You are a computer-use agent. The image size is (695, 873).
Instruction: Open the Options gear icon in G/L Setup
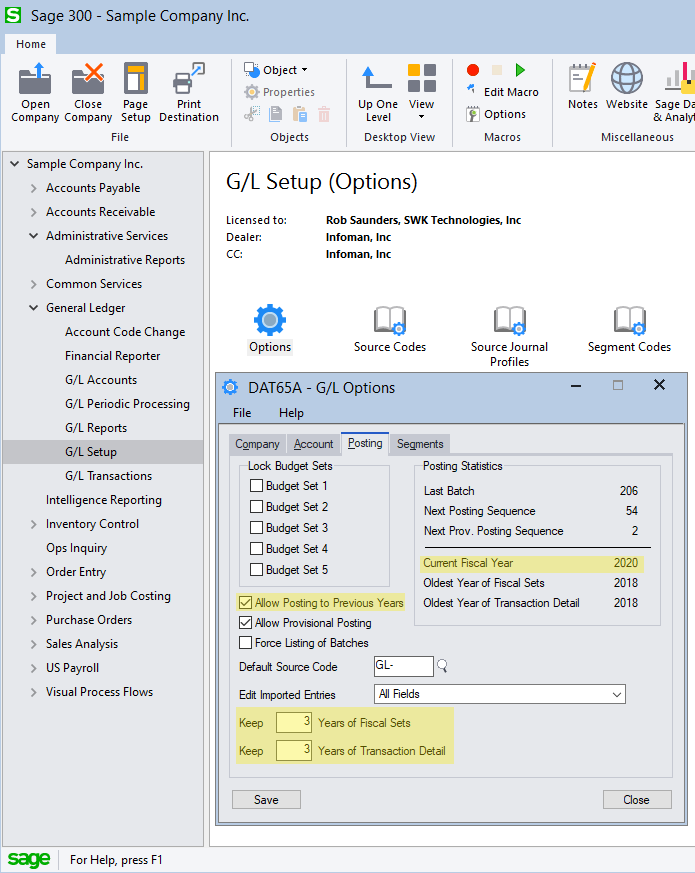coord(270,320)
